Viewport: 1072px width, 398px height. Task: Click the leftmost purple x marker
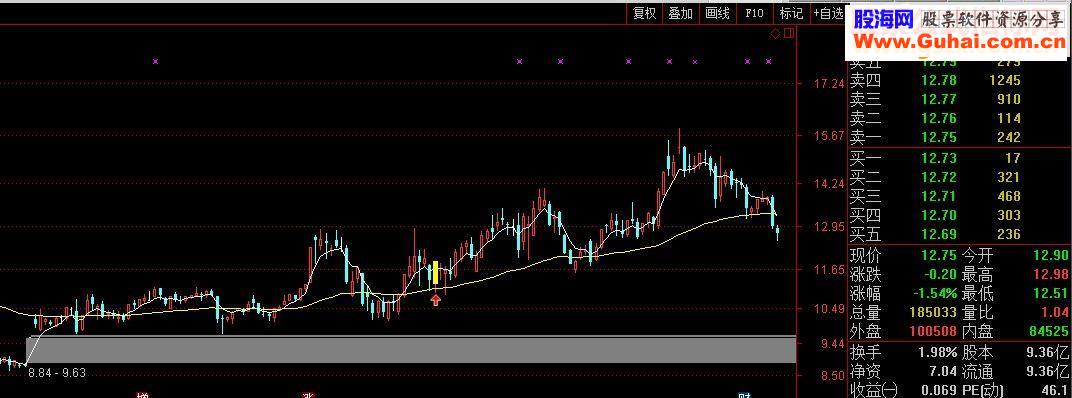[x=155, y=62]
